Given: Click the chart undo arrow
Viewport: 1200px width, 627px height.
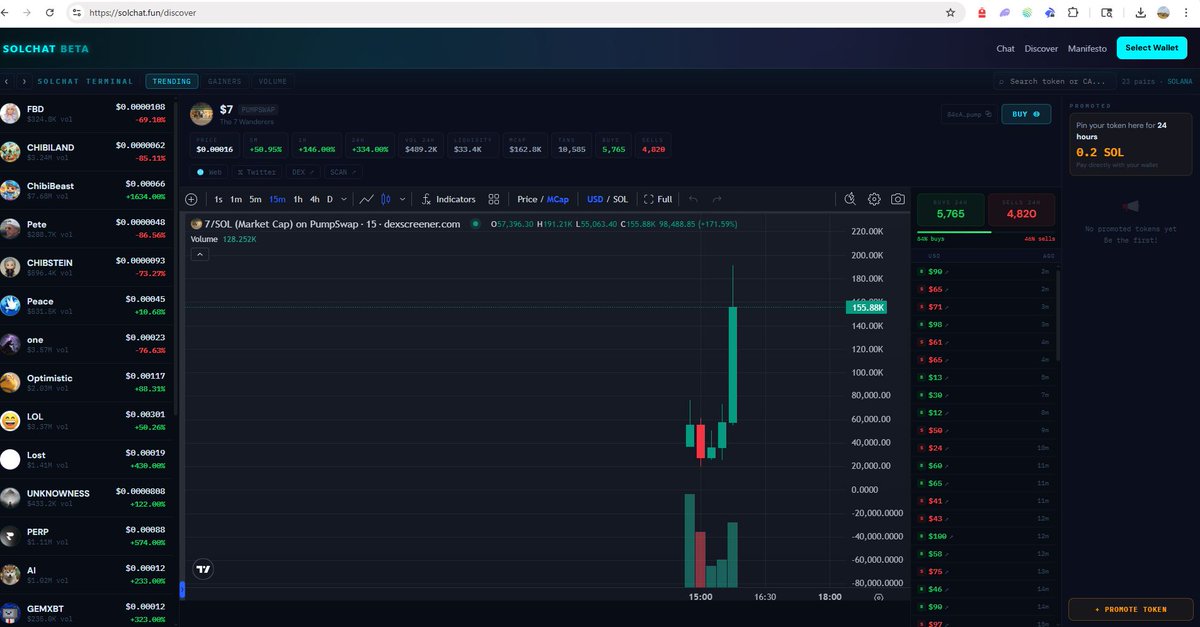Looking at the screenshot, I should (x=693, y=199).
